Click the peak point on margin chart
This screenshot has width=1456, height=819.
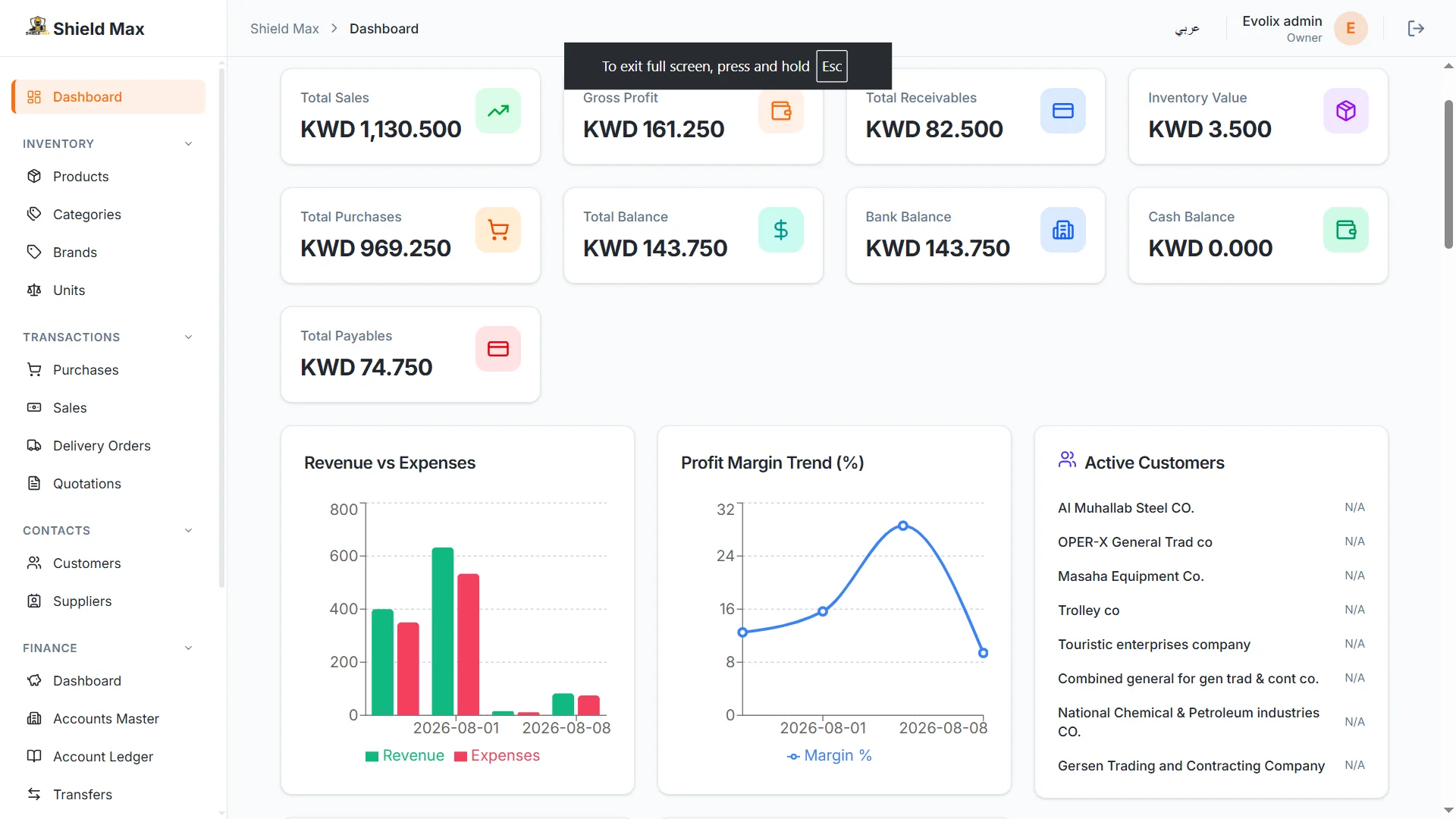pos(903,526)
